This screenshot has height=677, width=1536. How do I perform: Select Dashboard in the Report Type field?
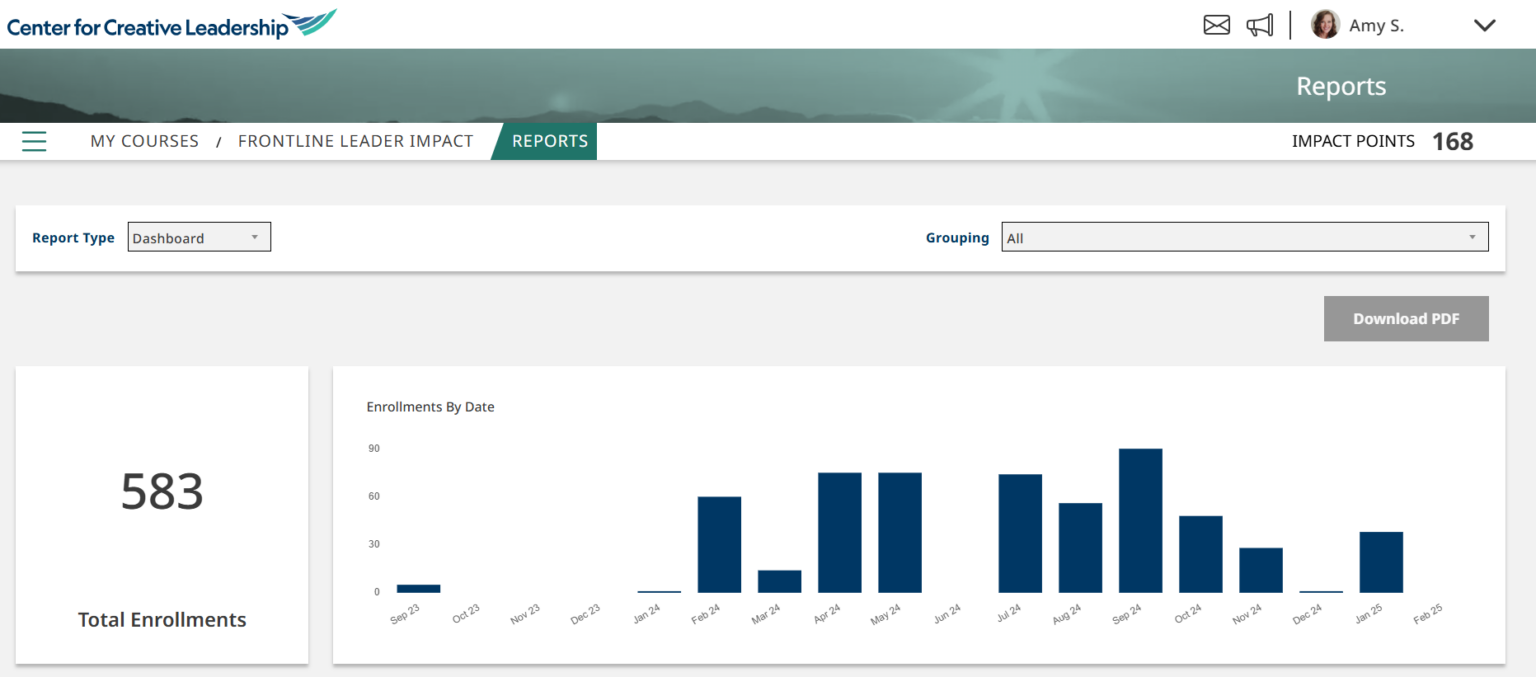click(x=198, y=237)
